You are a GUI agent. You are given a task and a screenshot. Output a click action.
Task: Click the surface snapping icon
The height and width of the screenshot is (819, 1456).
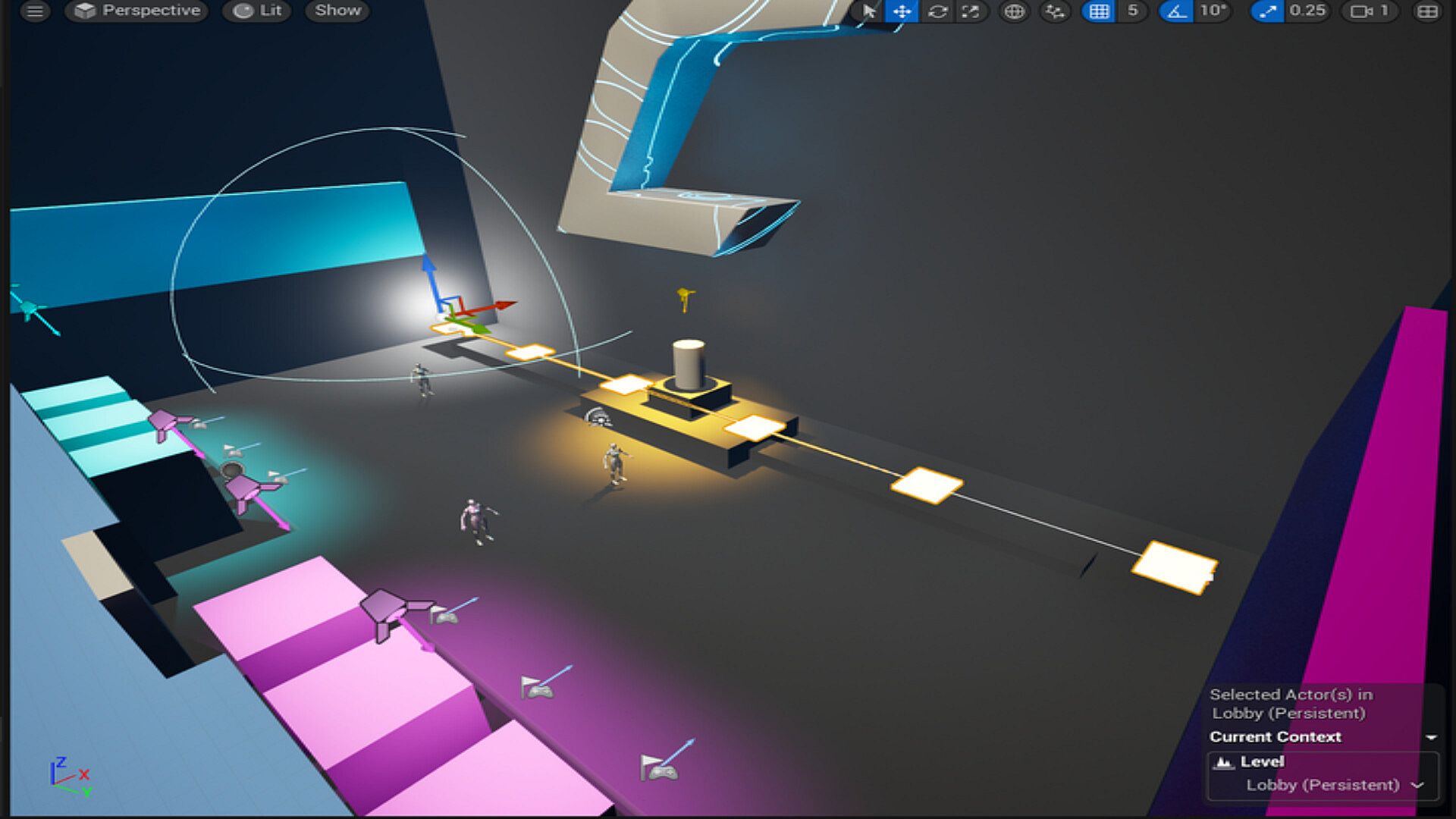point(1055,11)
